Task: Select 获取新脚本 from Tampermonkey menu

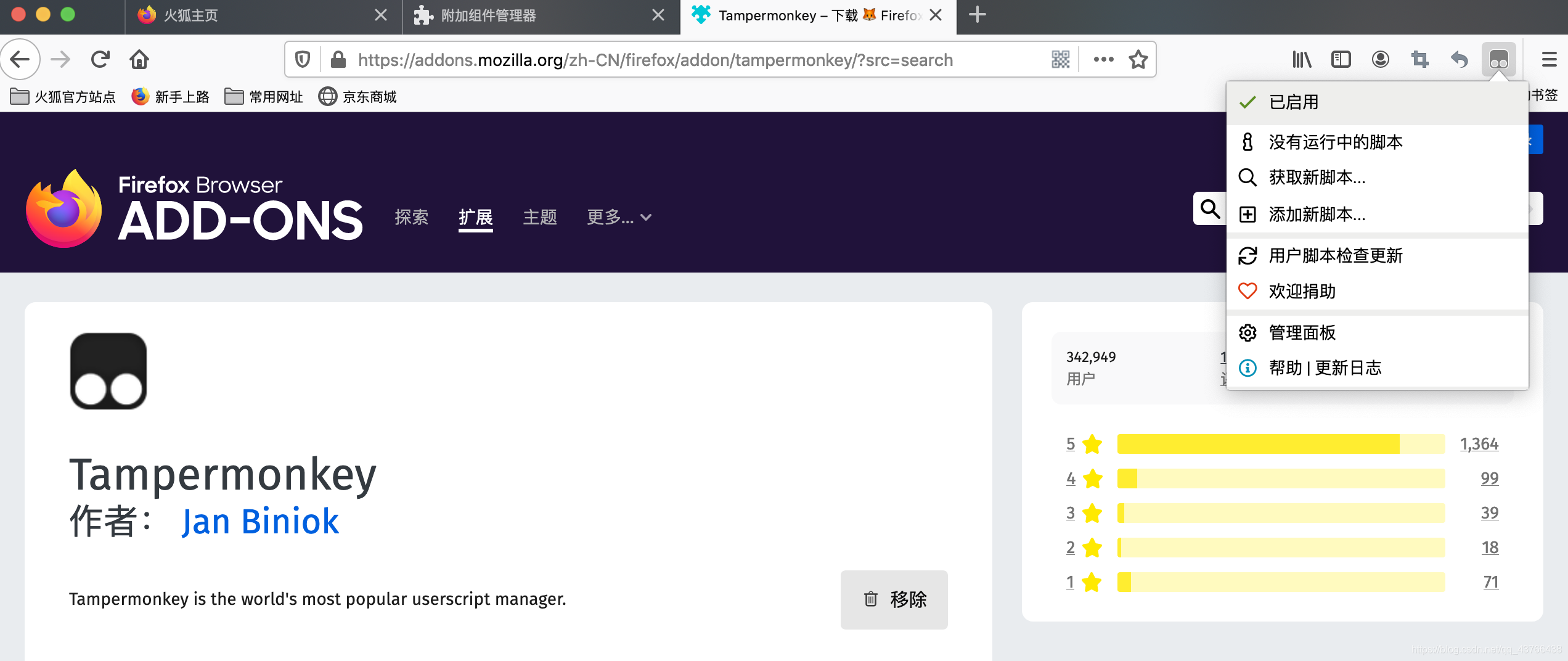Action: pyautogui.click(x=1378, y=178)
